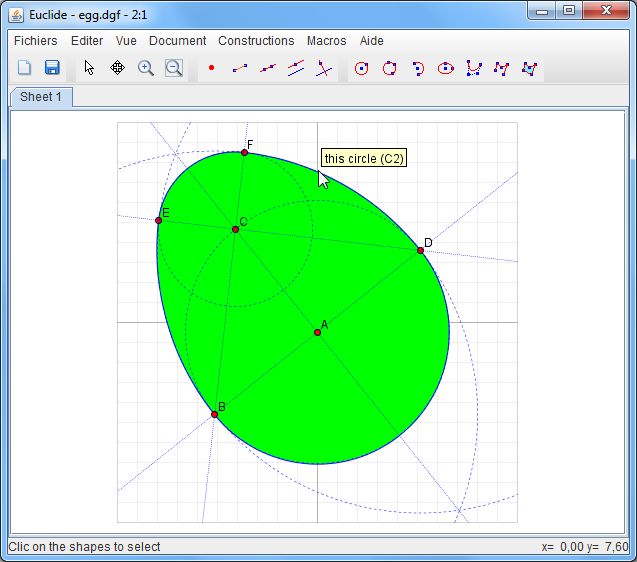The width and height of the screenshot is (637, 562).
Task: Switch to the Sheet 1 tab
Action: (x=41, y=97)
